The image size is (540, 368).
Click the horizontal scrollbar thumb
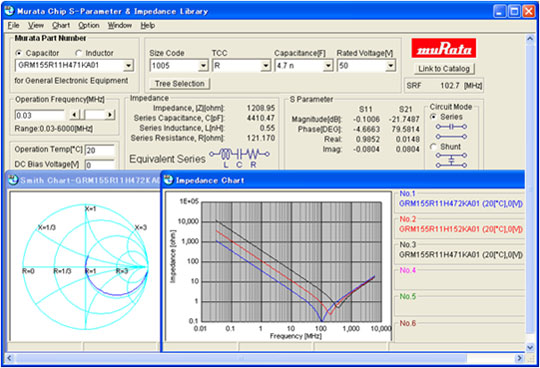point(241,358)
